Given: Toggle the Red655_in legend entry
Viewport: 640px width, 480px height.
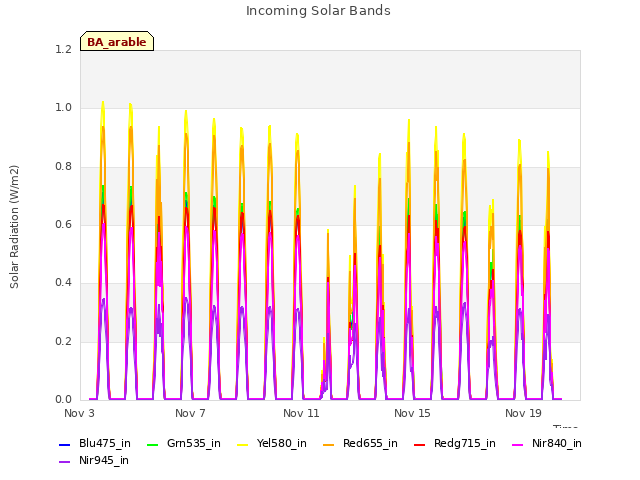Looking at the screenshot, I should (360, 444).
